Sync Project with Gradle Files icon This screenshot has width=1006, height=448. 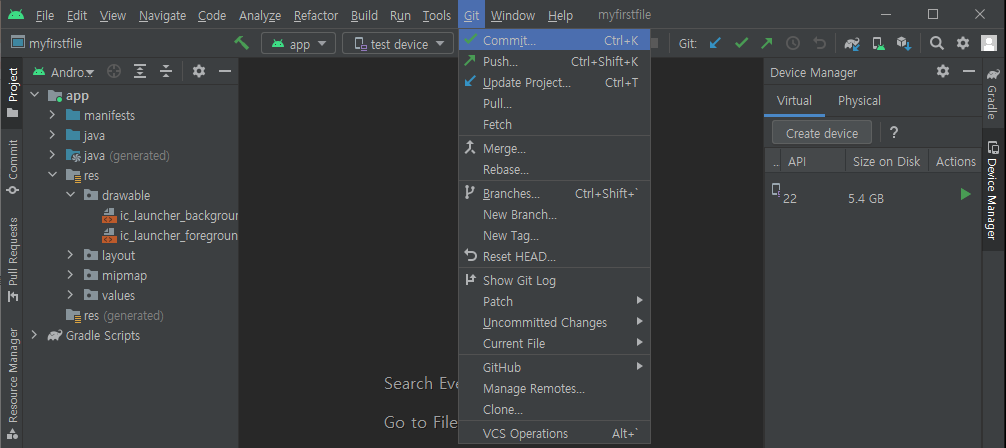click(x=852, y=44)
